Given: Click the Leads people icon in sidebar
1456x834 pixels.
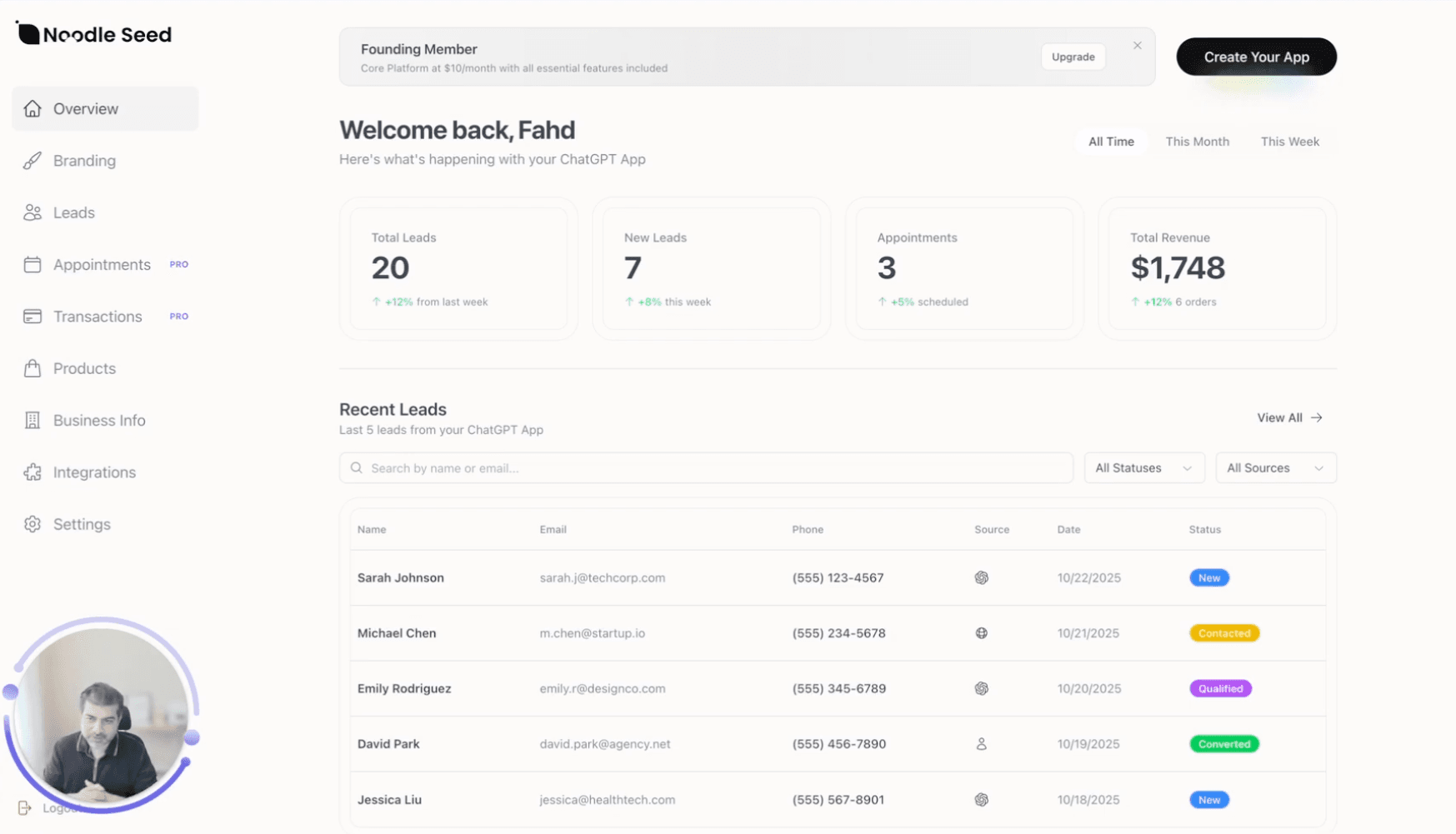Looking at the screenshot, I should [x=33, y=213].
